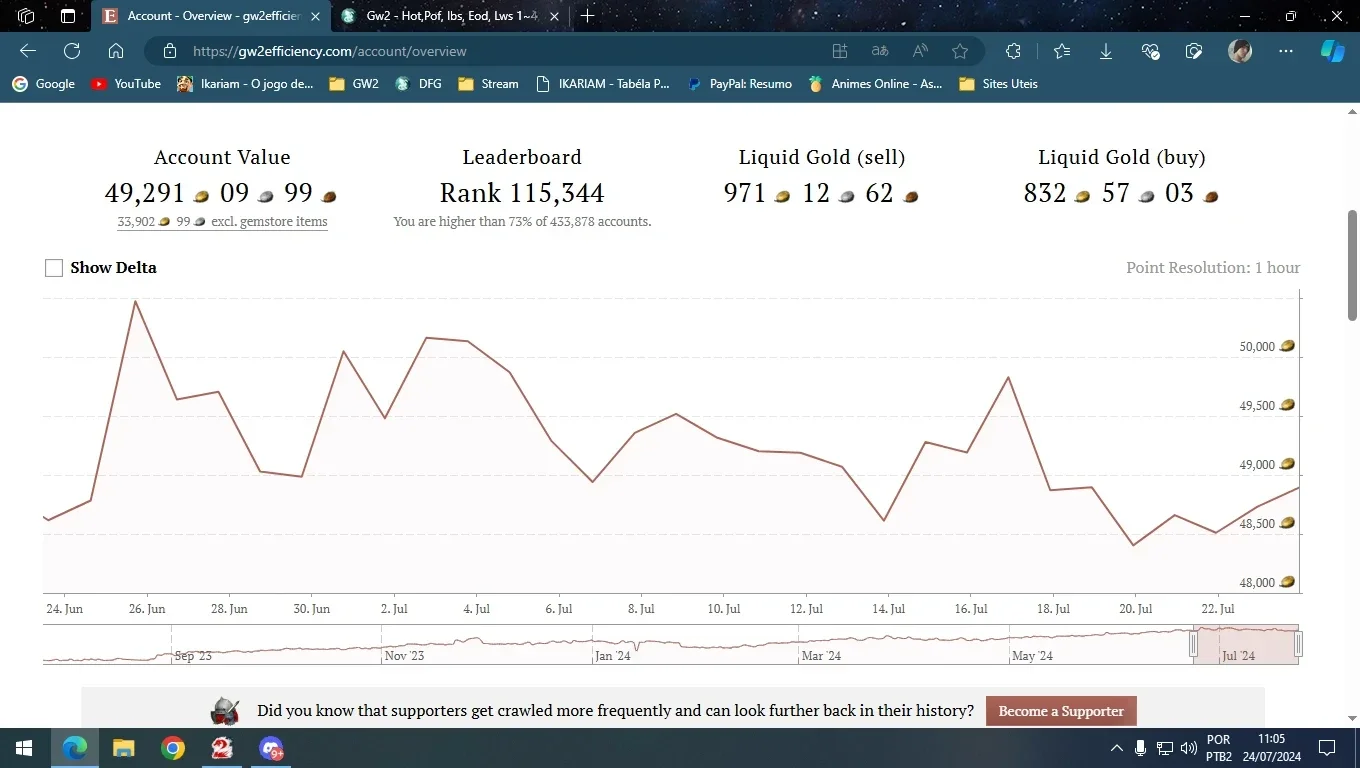The height and width of the screenshot is (768, 1360).
Task: Open the tab actions menu icon
Action: [x=68, y=16]
